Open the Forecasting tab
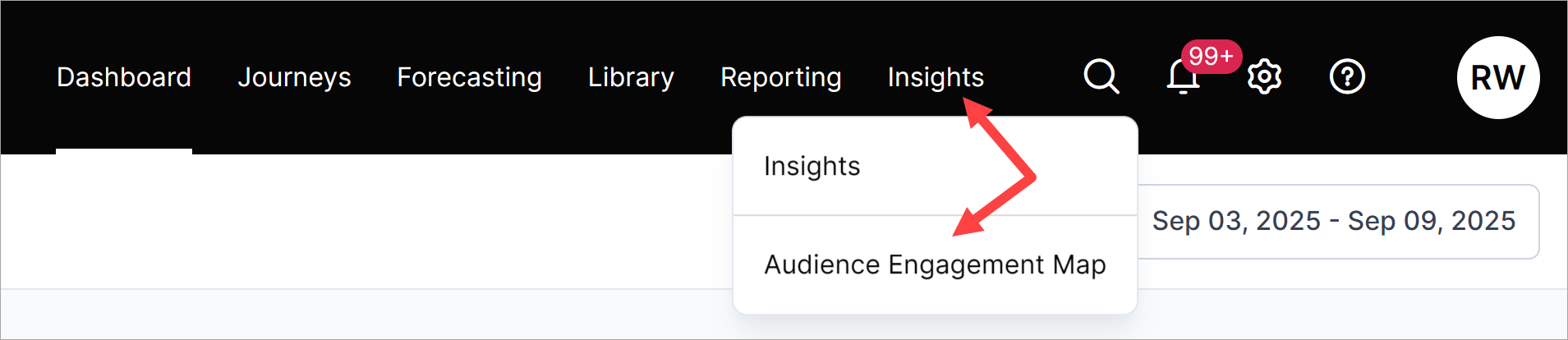This screenshot has width=1568, height=340. click(x=469, y=77)
